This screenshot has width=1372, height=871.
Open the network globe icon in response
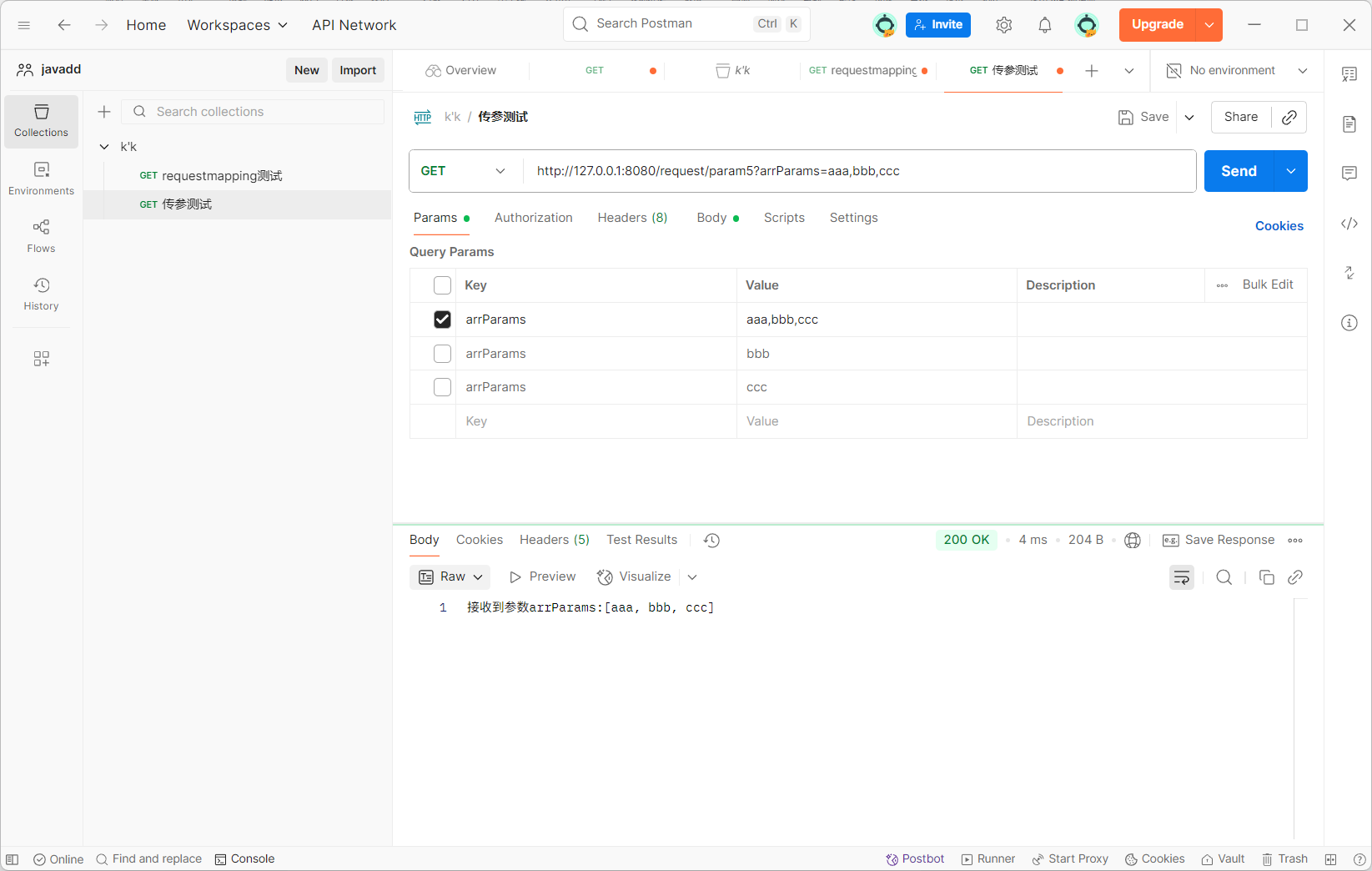[x=1132, y=541]
